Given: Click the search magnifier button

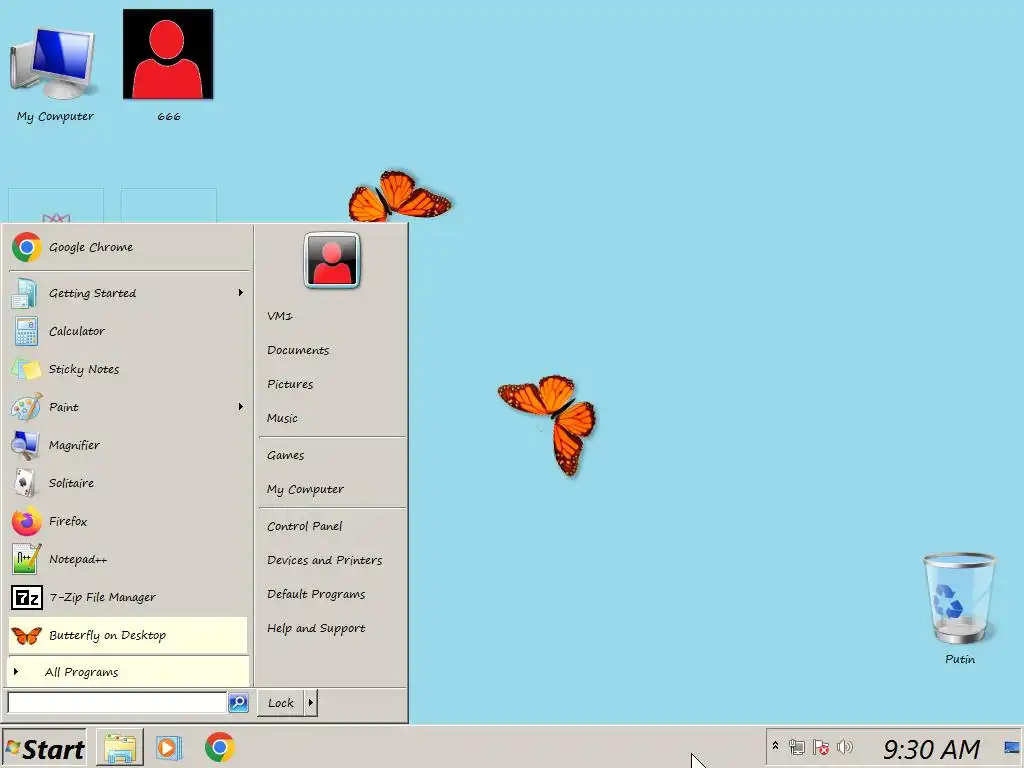Looking at the screenshot, I should (238, 703).
